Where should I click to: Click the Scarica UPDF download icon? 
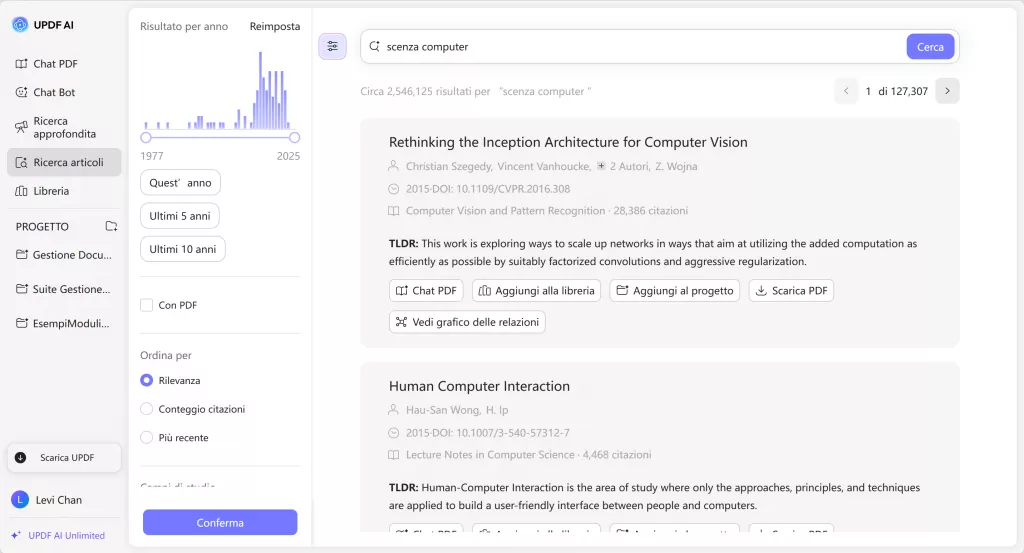[x=21, y=458]
